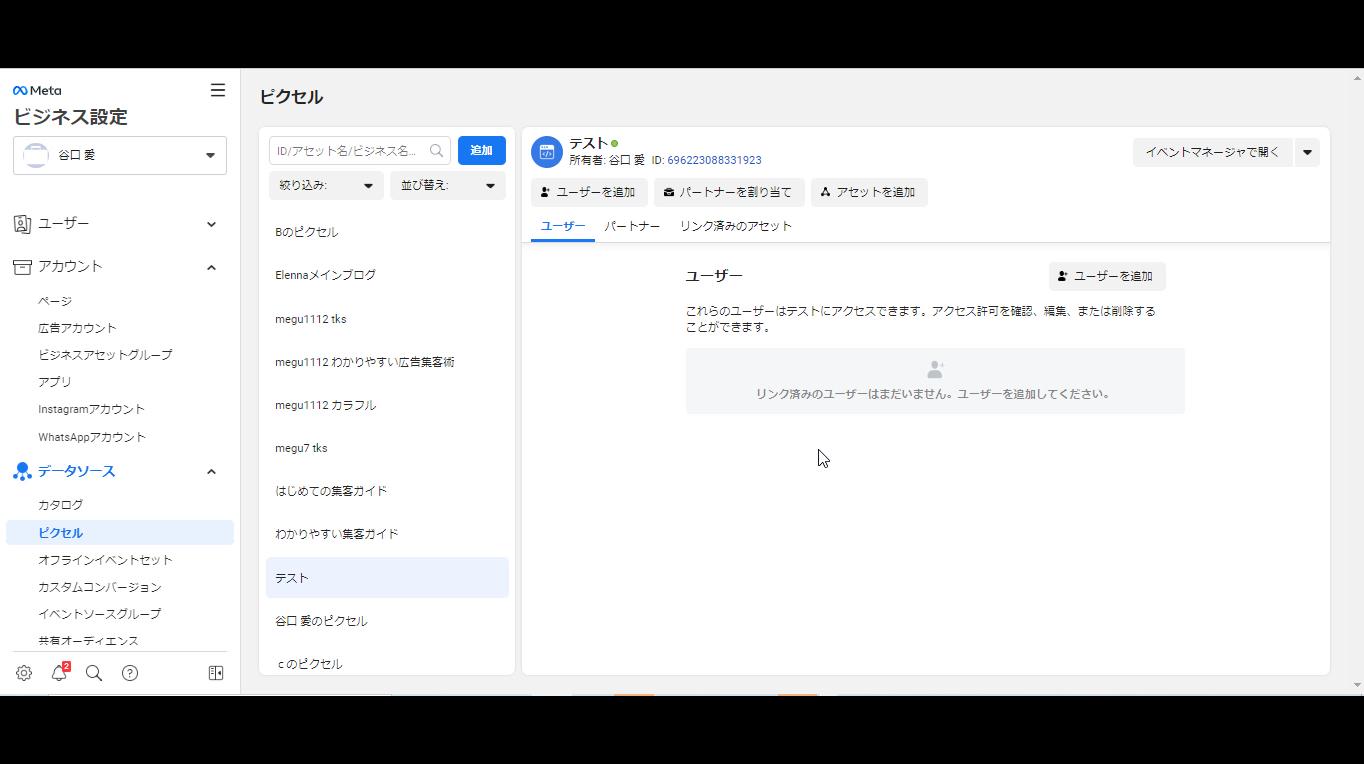Viewport: 1364px width, 764px height.
Task: Select ｃのピクセル in the list
Action: coord(387,664)
